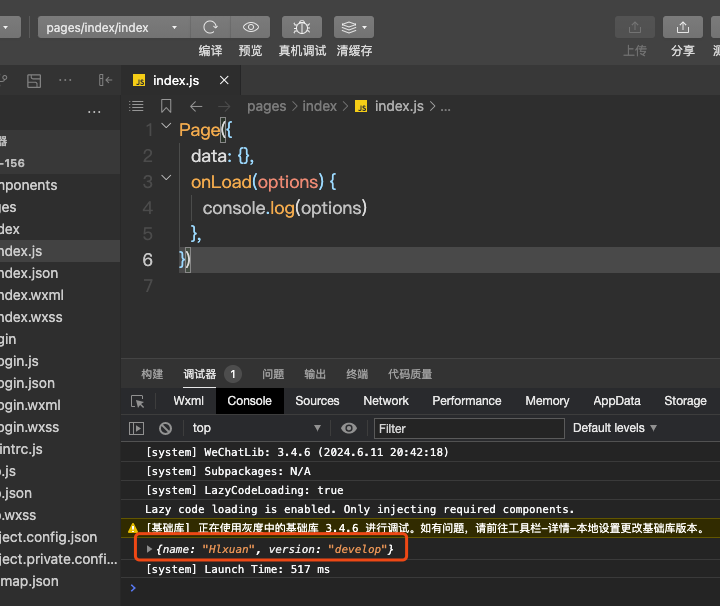720x606 pixels.
Task: Switch to the 构建 panel tab
Action: 152,374
